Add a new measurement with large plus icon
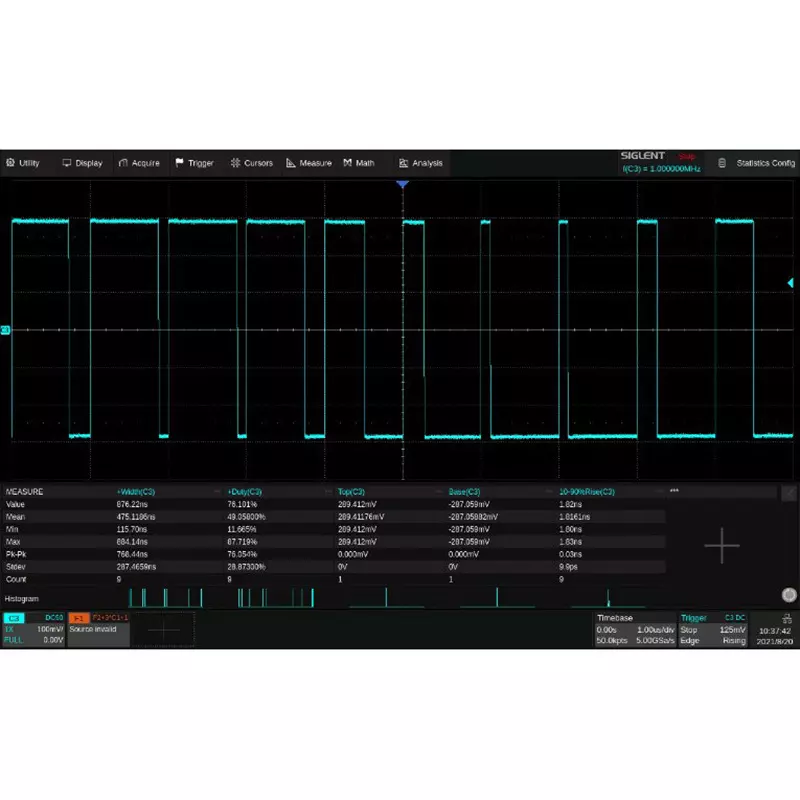The width and height of the screenshot is (800, 800). point(722,546)
